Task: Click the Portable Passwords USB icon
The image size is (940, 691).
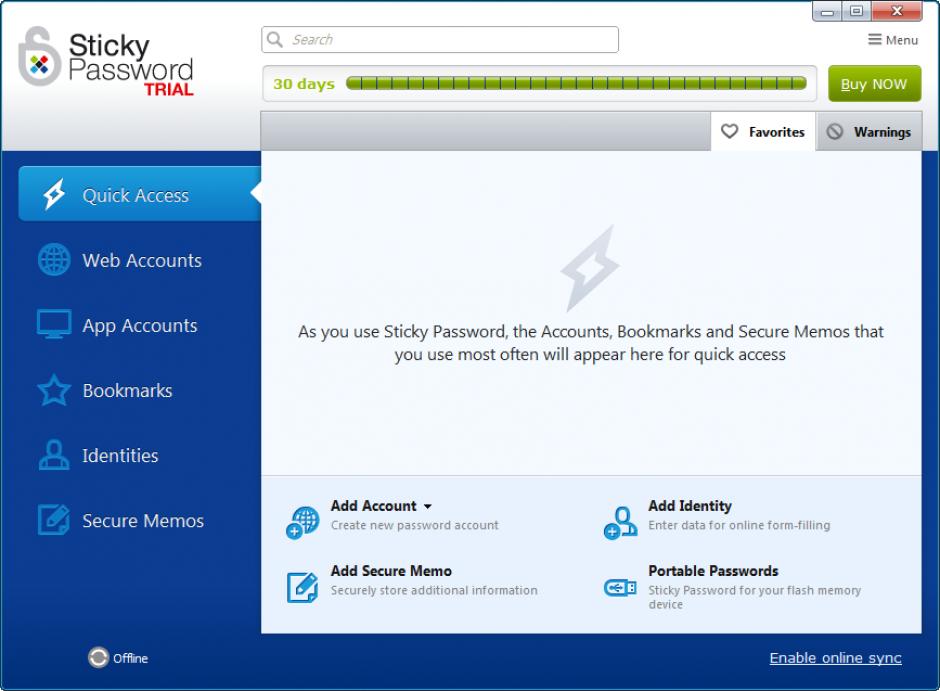Action: [x=620, y=588]
